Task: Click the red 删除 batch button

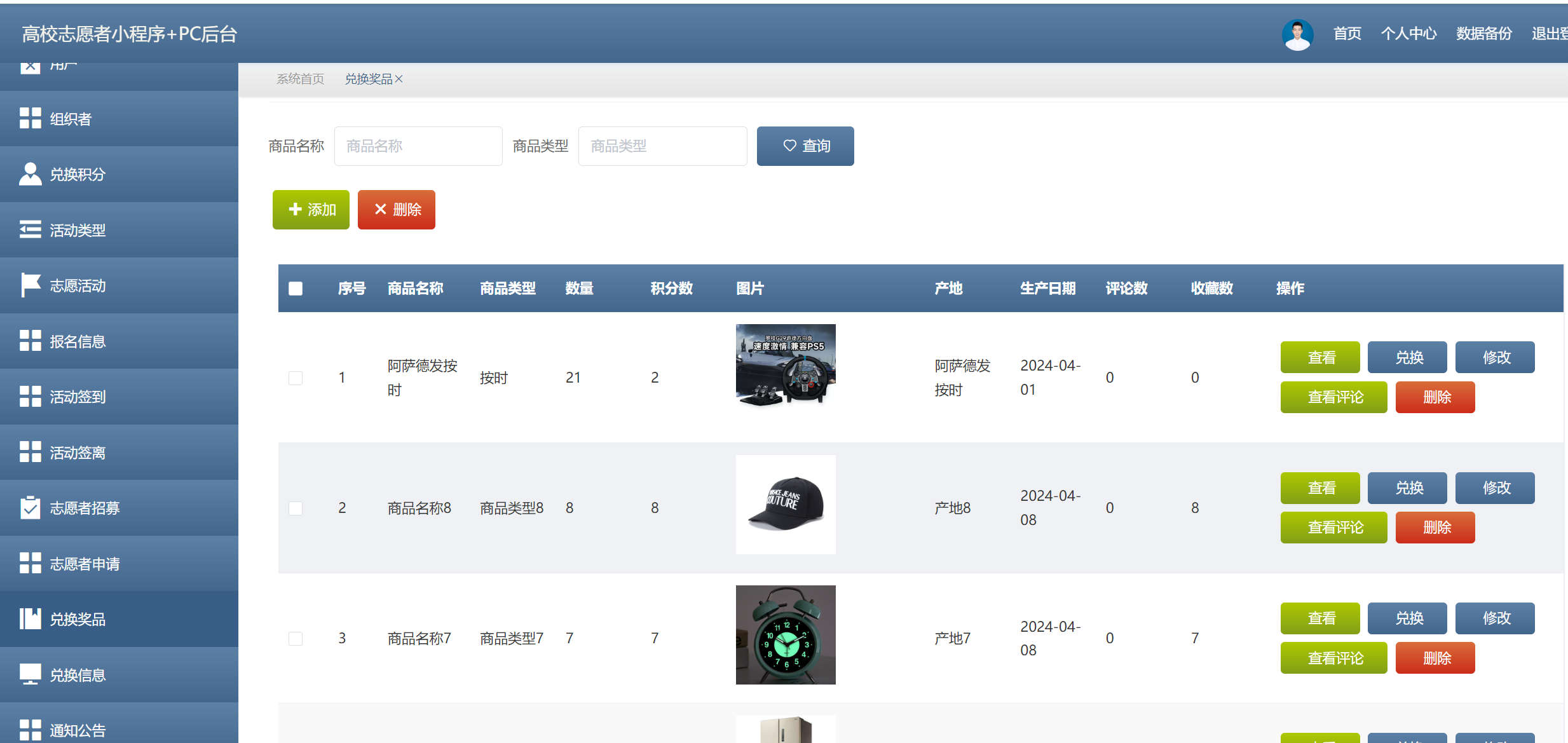Action: coord(397,210)
